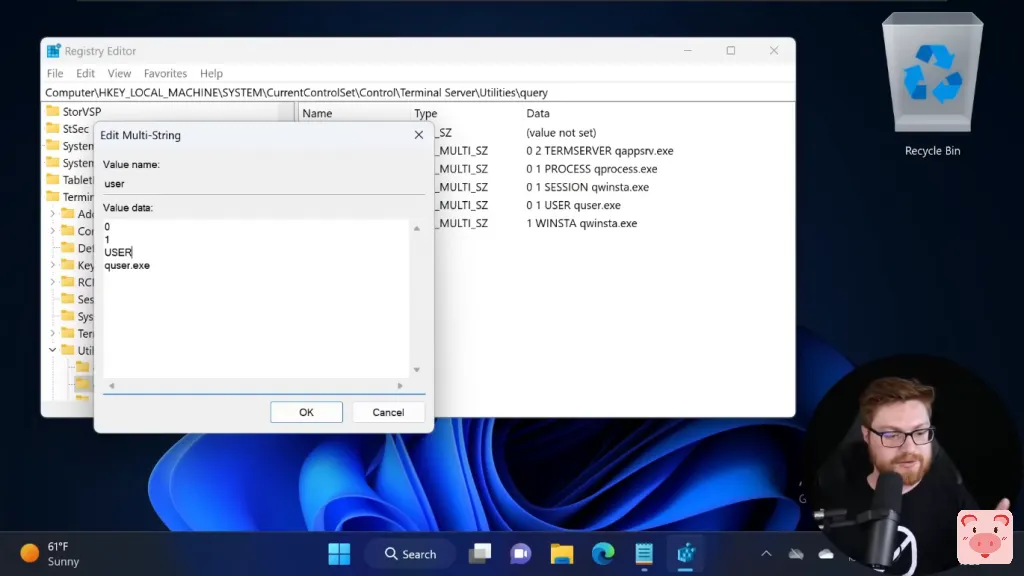
Task: Open the Favorites menu
Action: tap(165, 73)
